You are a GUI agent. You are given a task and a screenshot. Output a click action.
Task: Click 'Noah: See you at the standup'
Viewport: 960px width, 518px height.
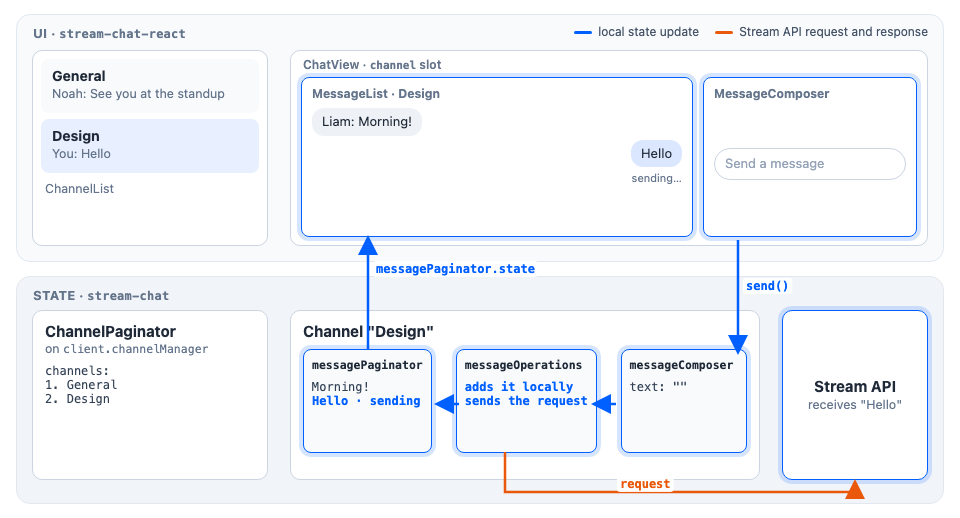point(138,94)
